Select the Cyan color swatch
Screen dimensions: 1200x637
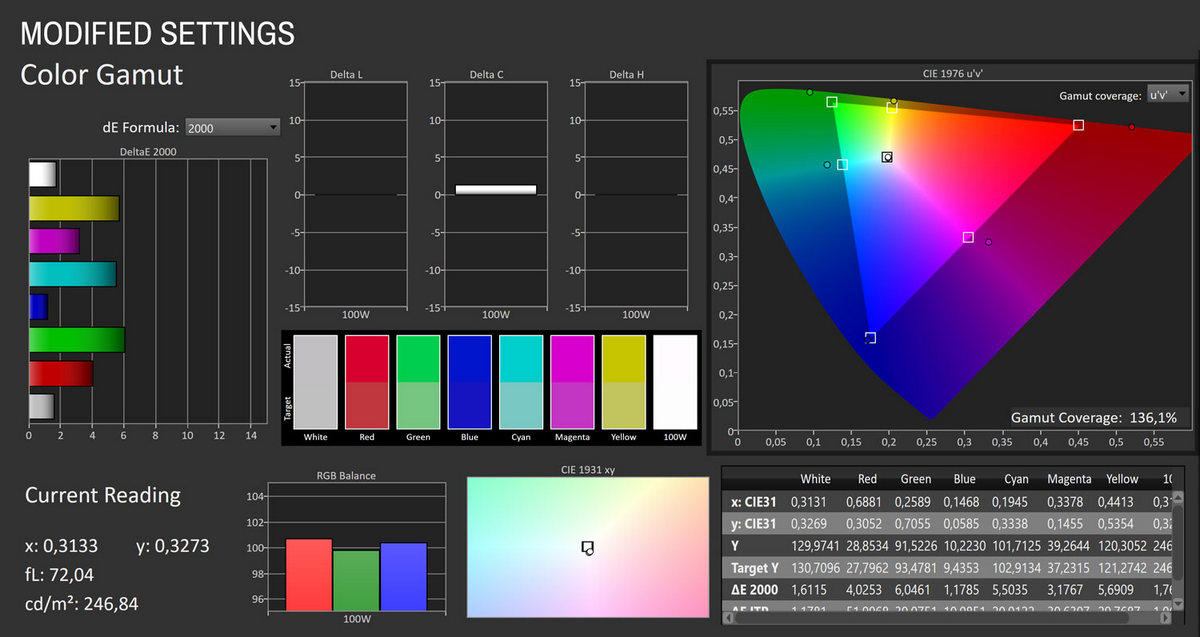click(520, 382)
